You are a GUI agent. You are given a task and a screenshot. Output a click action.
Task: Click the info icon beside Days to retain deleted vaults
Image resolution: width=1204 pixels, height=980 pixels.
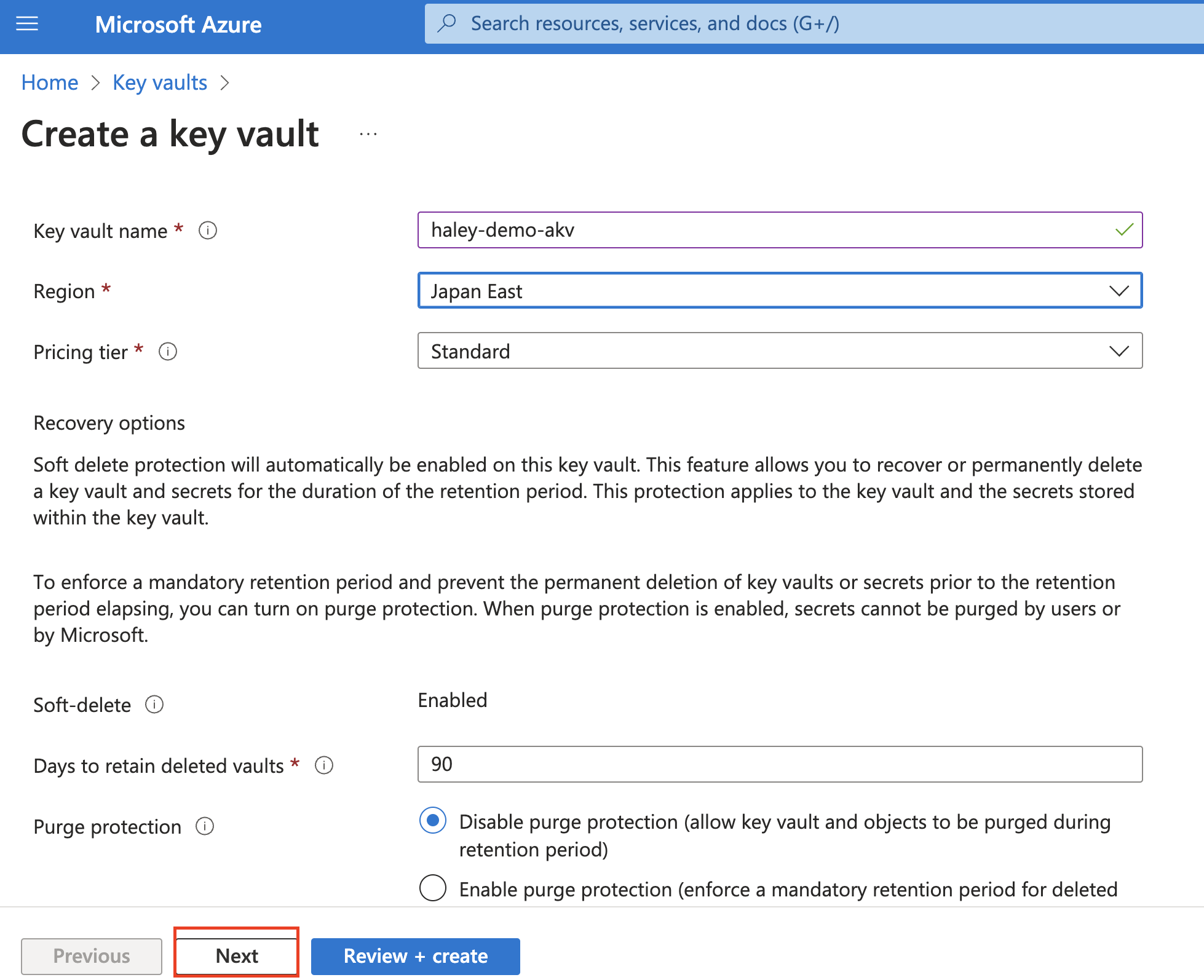click(x=324, y=765)
